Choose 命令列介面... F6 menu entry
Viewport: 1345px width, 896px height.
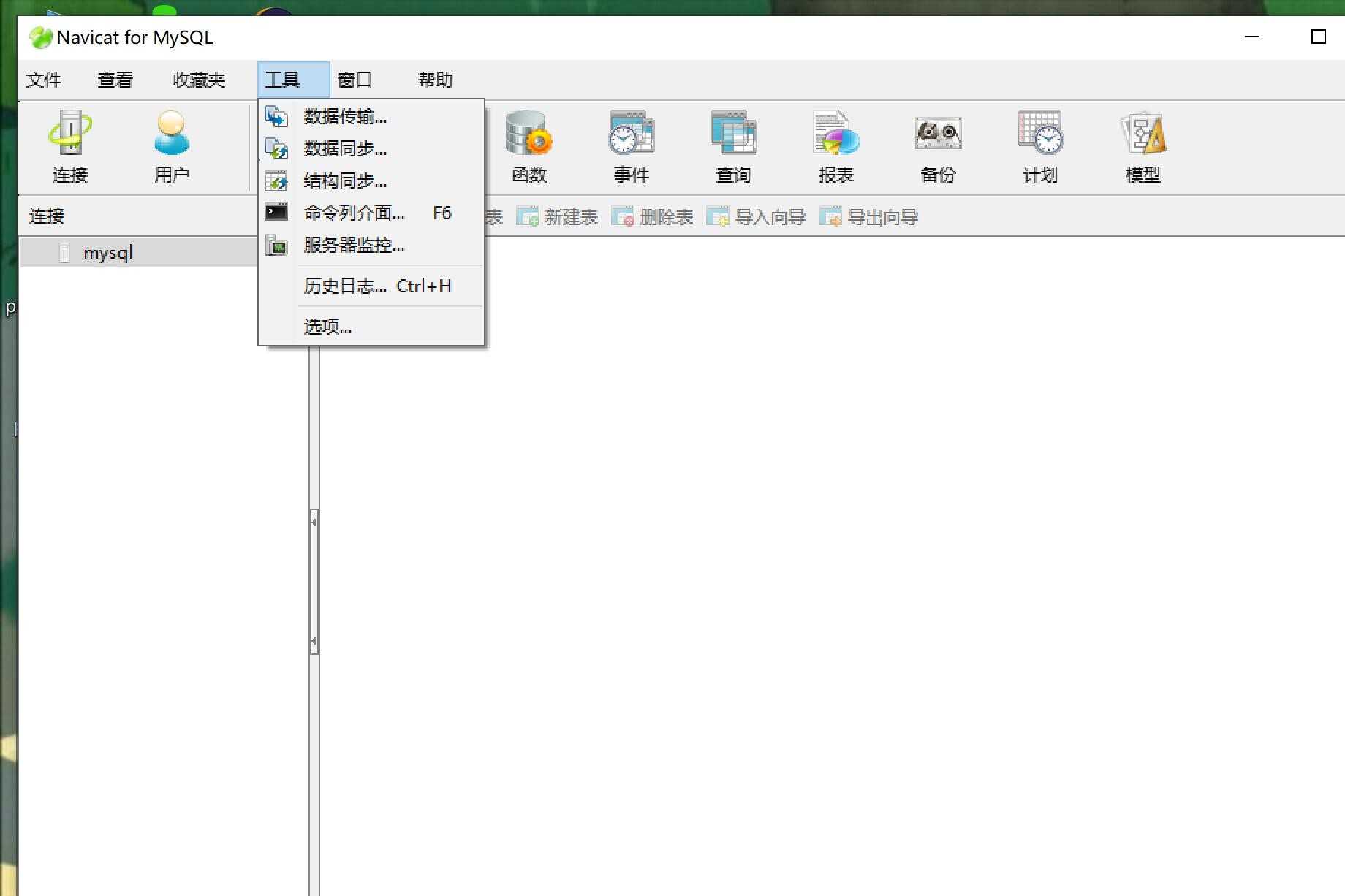coord(371,213)
